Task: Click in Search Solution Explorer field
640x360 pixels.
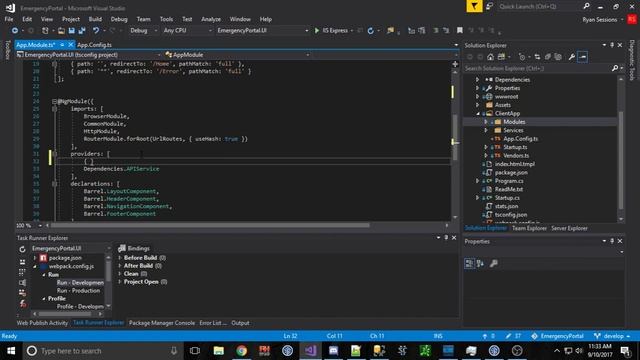Action: pyautogui.click(x=537, y=68)
